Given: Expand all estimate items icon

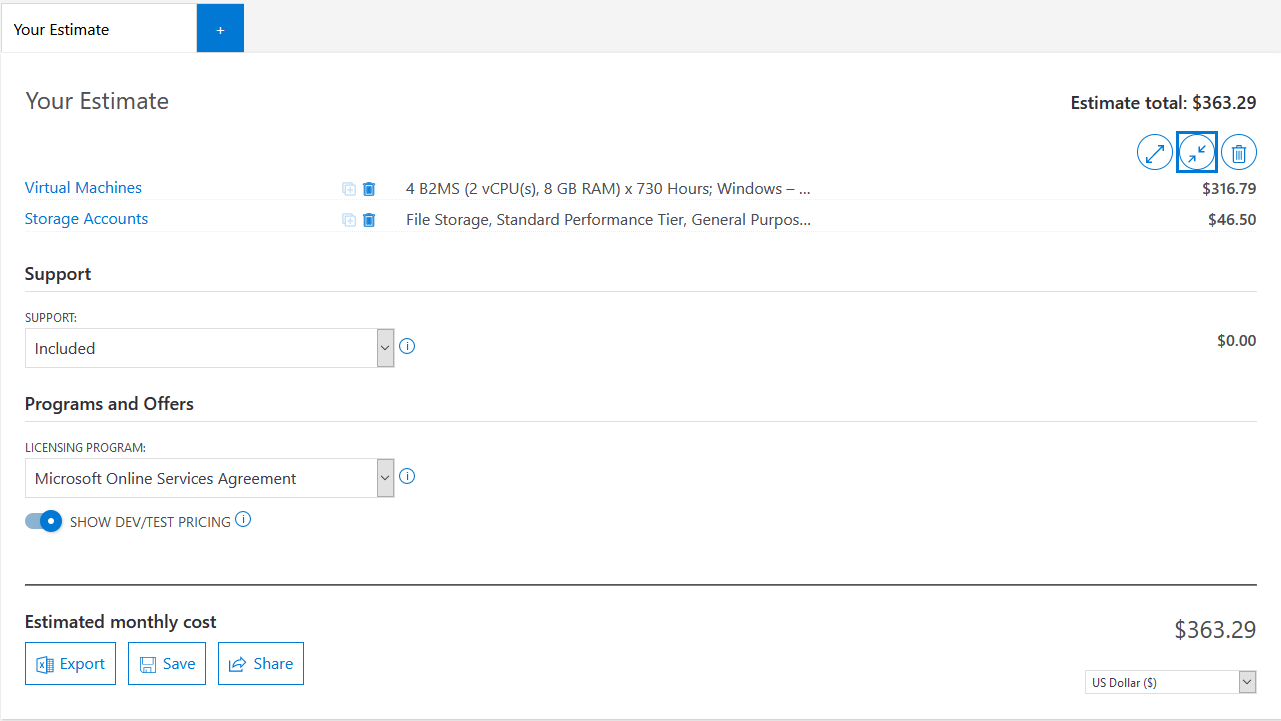Looking at the screenshot, I should tap(1155, 153).
